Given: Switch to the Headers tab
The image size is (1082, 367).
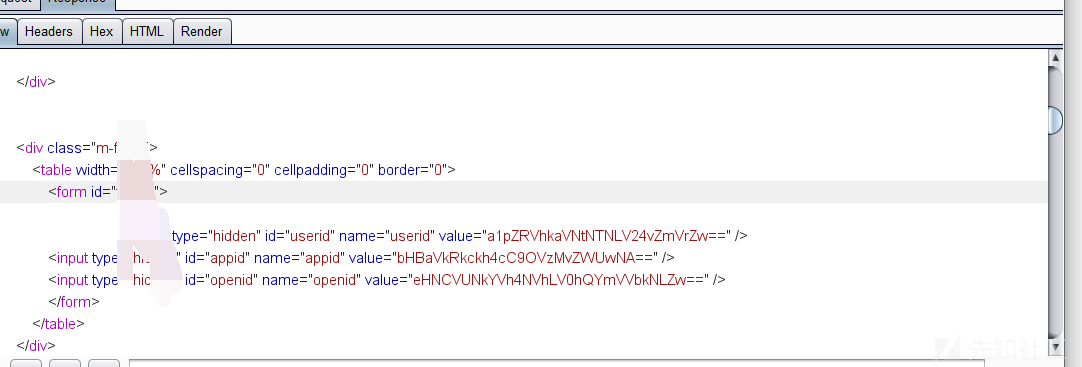Looking at the screenshot, I should point(49,32).
